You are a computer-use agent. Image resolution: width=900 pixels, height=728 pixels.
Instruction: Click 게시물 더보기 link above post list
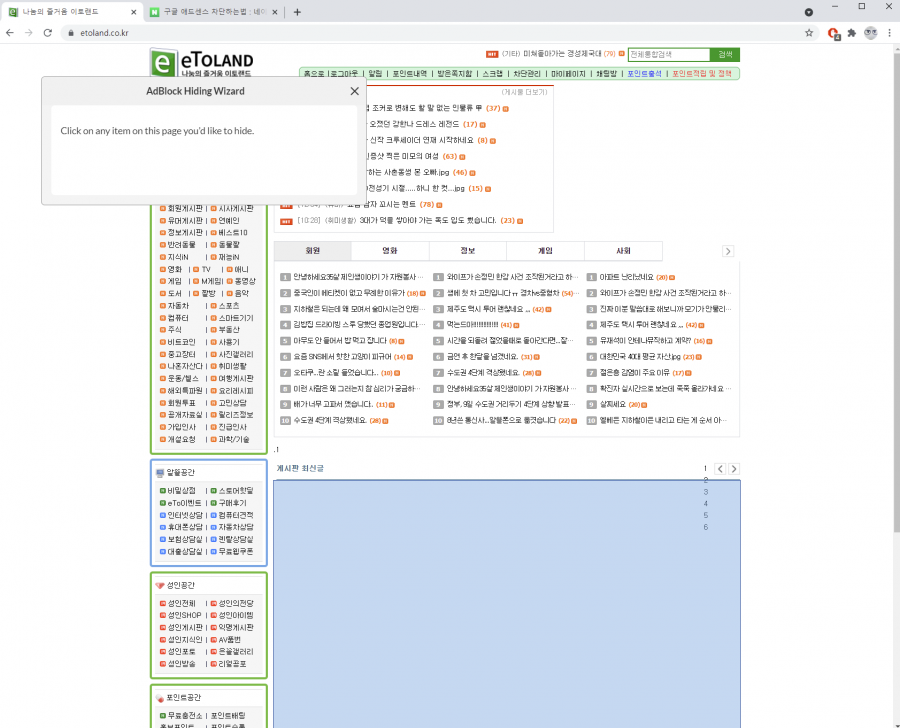(x=525, y=92)
